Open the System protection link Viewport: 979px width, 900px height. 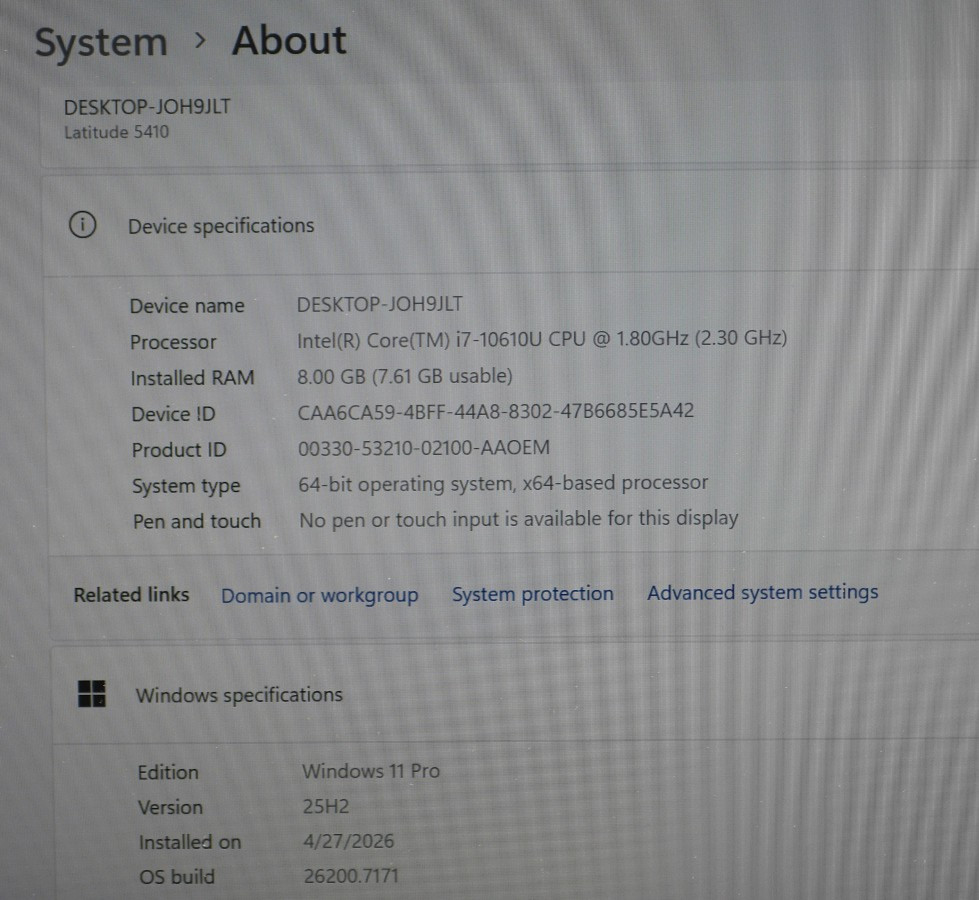pyautogui.click(x=533, y=593)
